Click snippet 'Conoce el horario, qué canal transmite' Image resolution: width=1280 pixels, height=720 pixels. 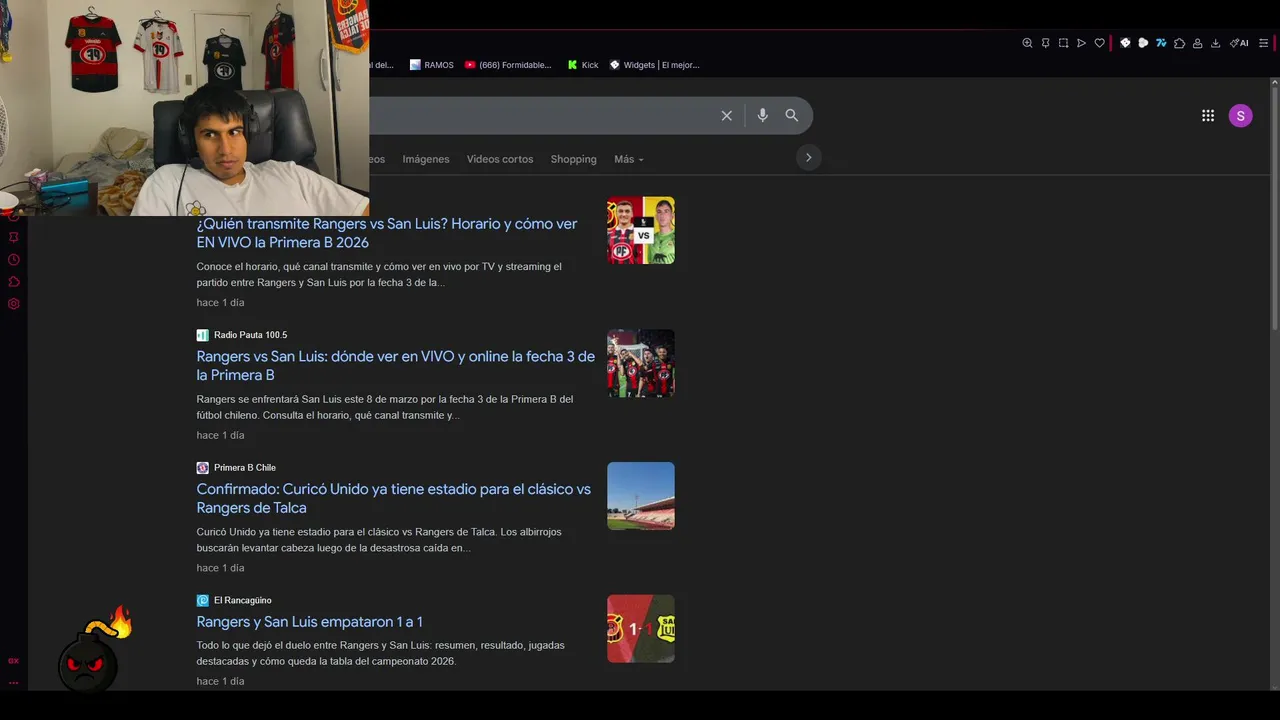coord(379,275)
